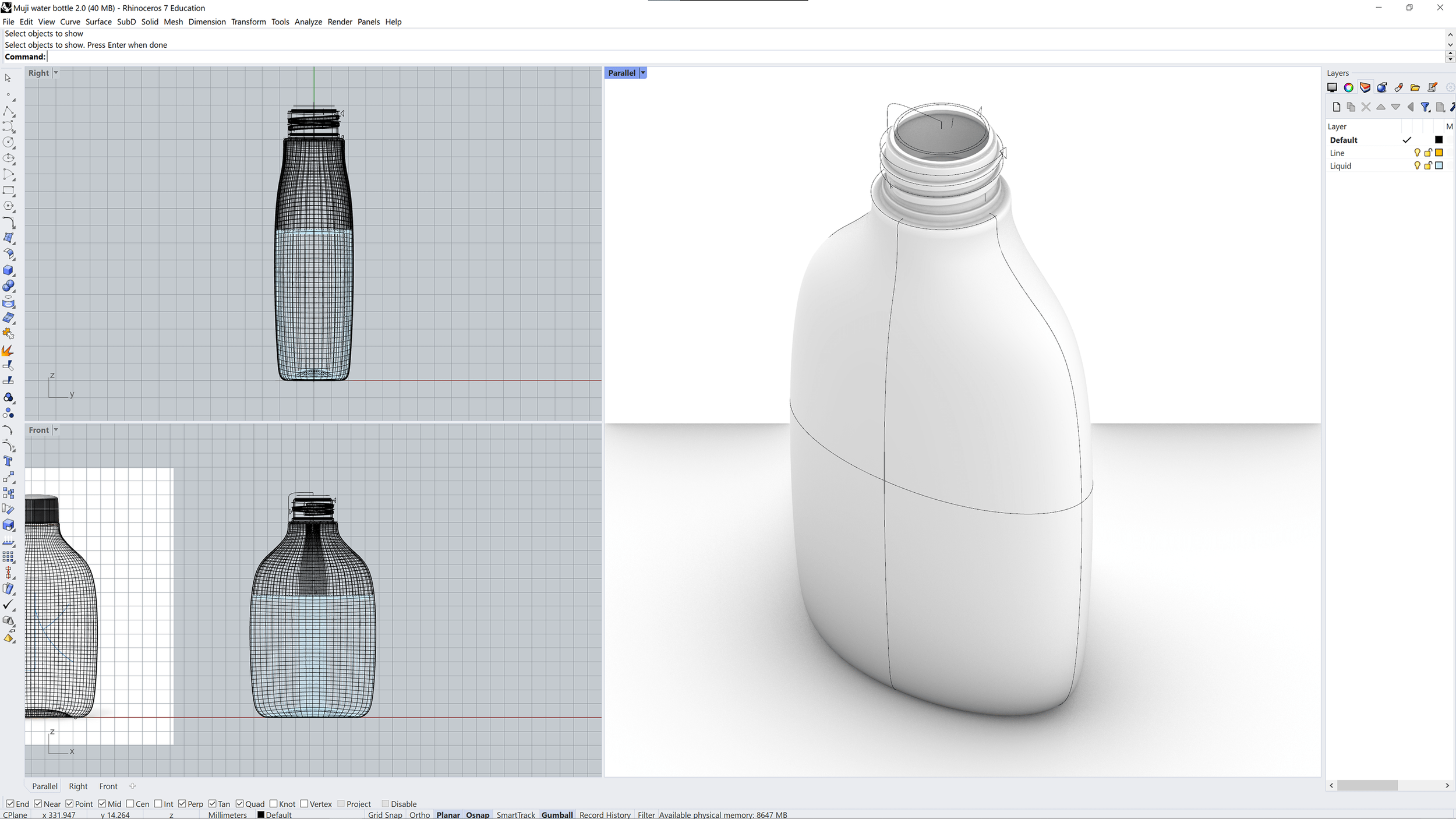Screen dimensions: 1456x819
Task: Open the Materials panel icon
Action: [1381, 87]
